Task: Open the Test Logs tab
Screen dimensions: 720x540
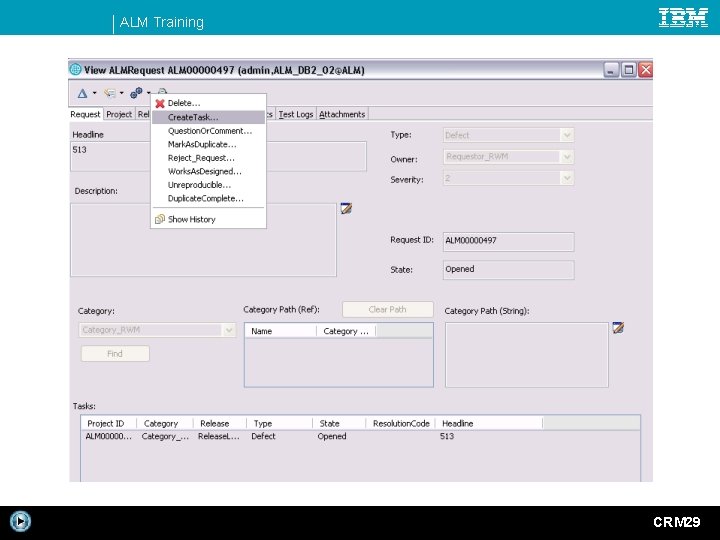Action: coord(296,114)
